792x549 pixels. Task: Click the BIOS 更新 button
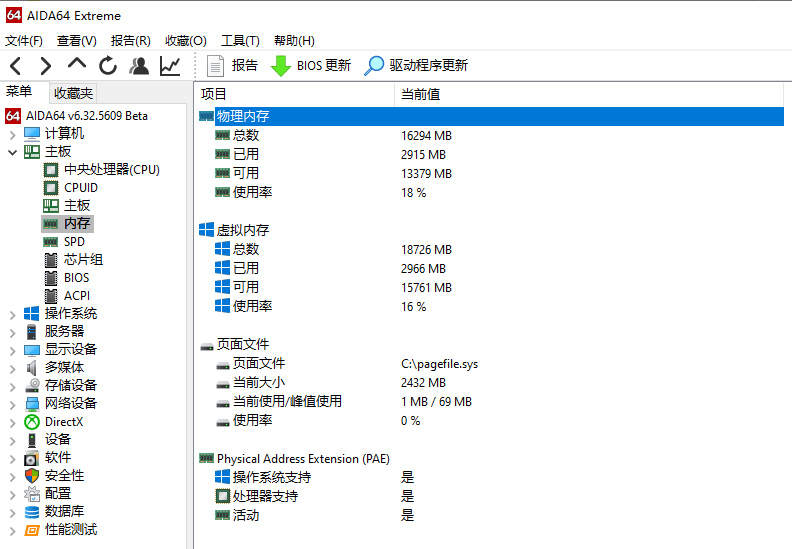point(311,66)
